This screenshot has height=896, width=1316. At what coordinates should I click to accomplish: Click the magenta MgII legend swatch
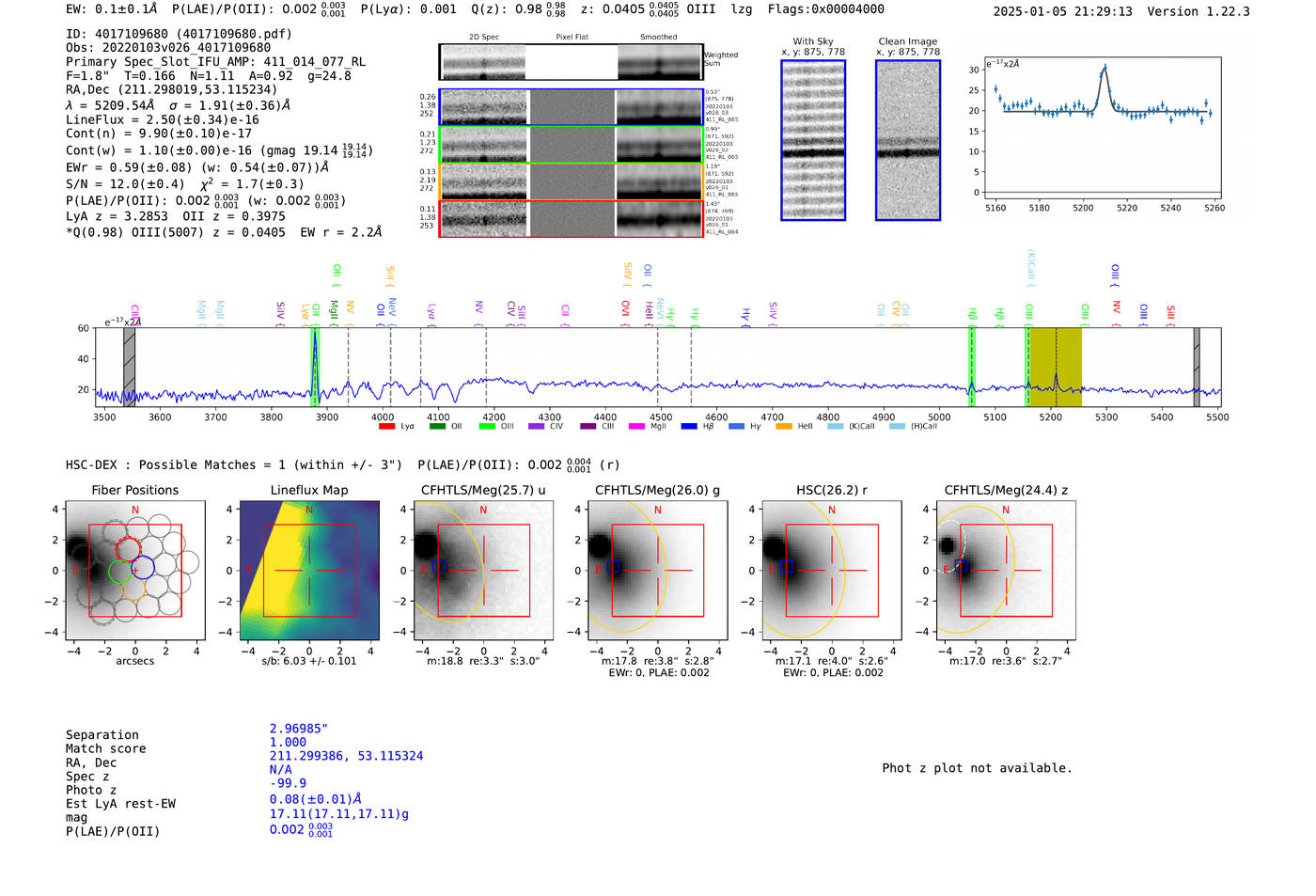[637, 427]
